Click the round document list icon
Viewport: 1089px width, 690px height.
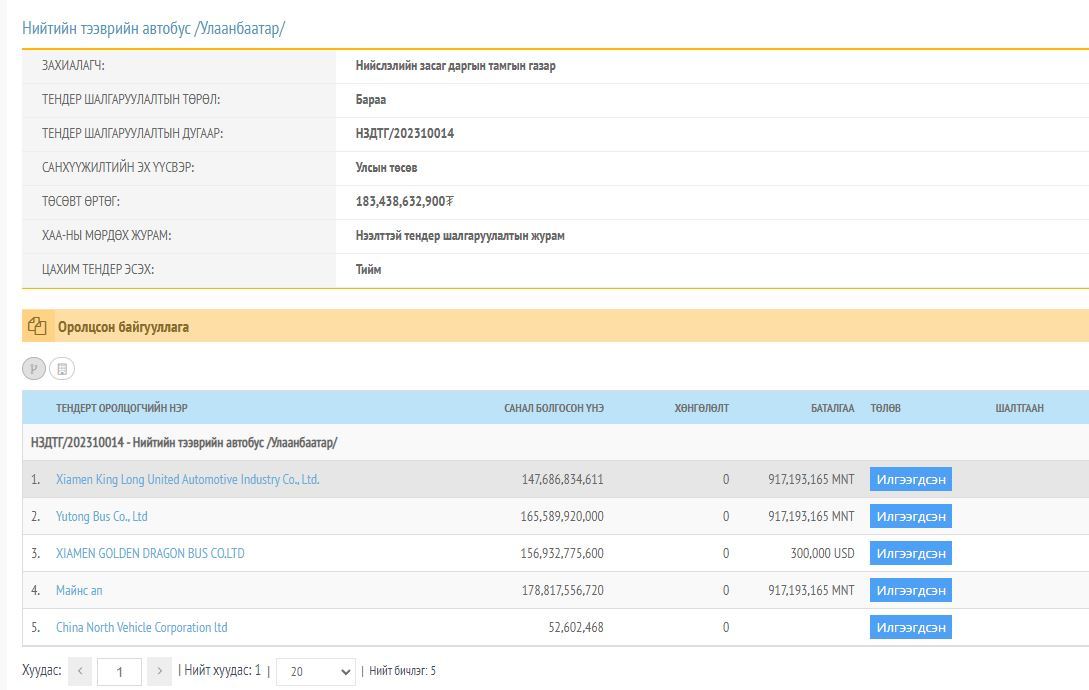pyautogui.click(x=62, y=369)
